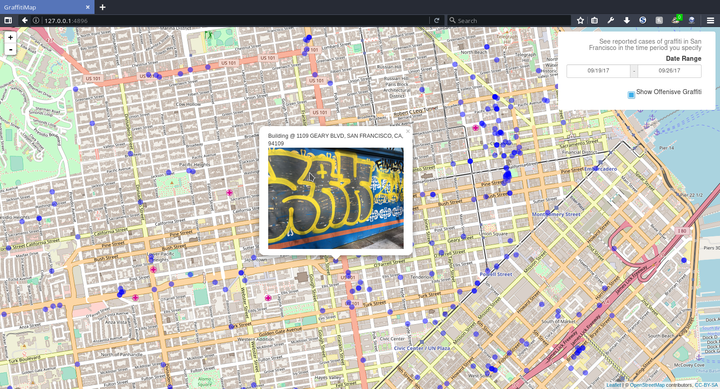Focus the browser Search box
720x389 pixels.
pos(510,20)
